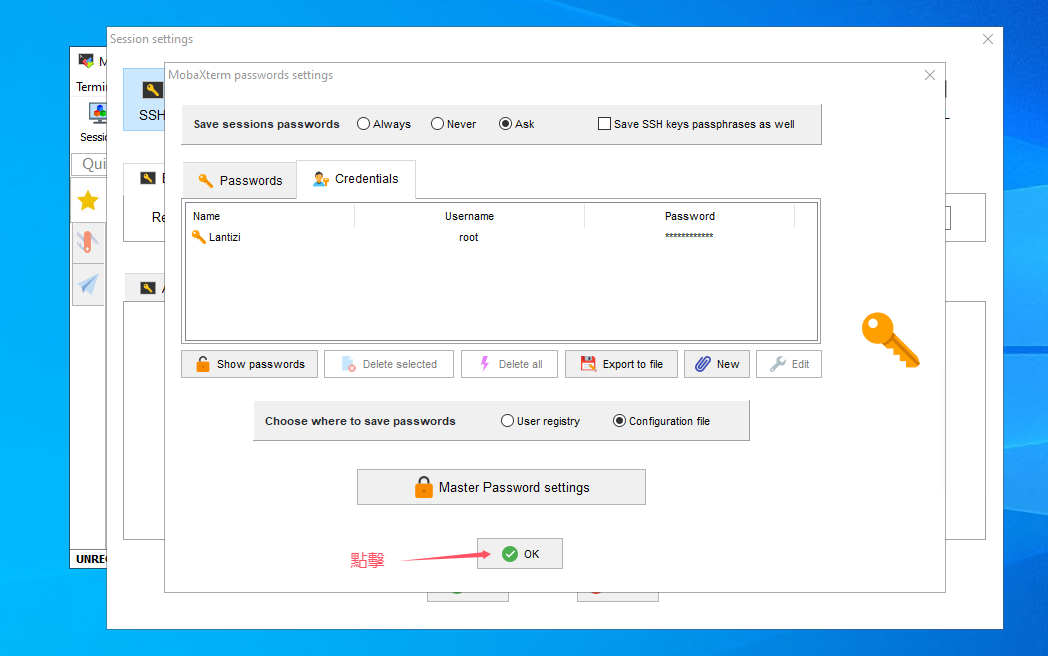Enable Save SSH keys passphrases as well
The image size is (1048, 656).
[604, 124]
